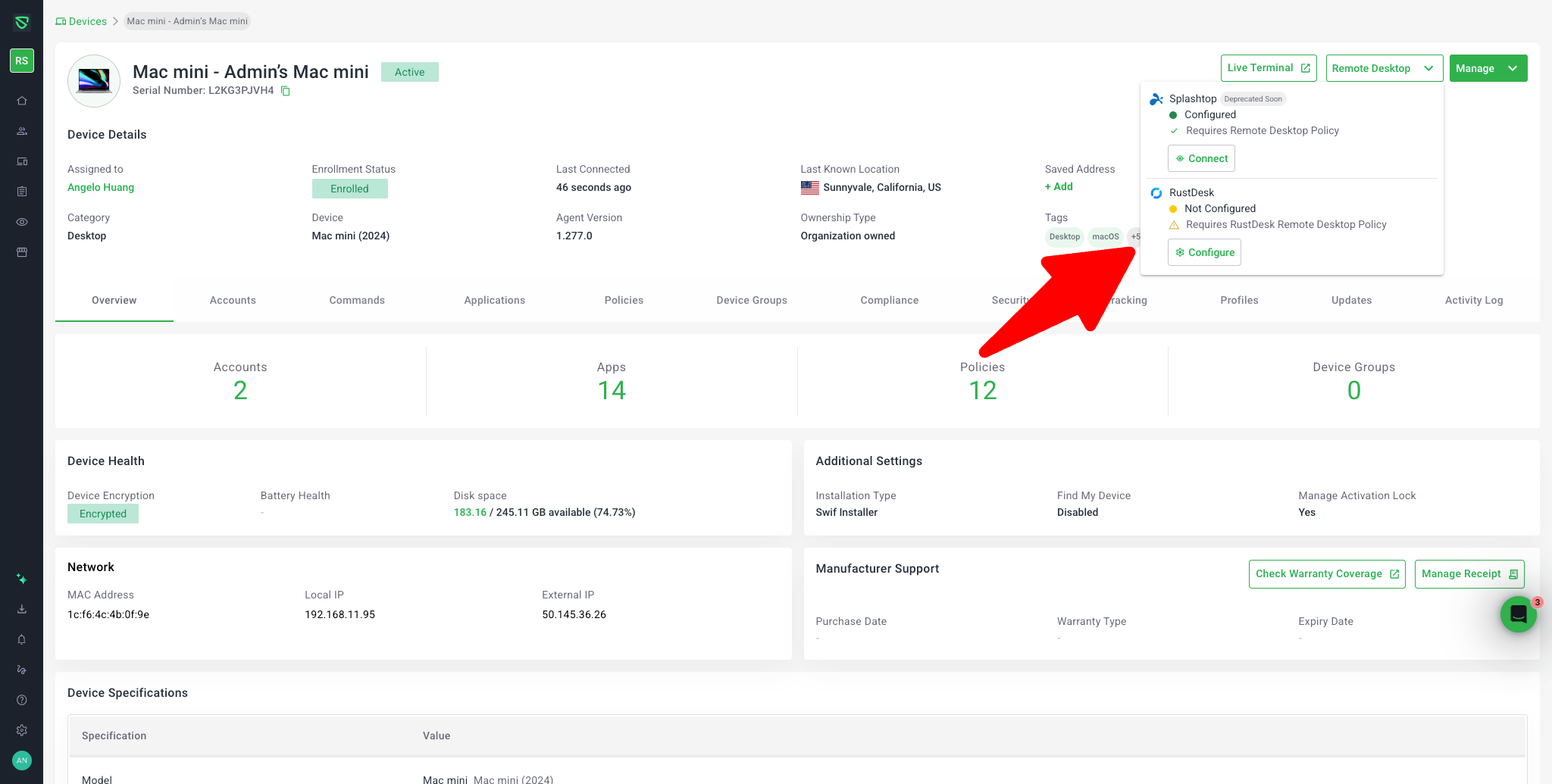Copy the device serial number
Viewport: 1552px width, 784px height.
click(286, 91)
